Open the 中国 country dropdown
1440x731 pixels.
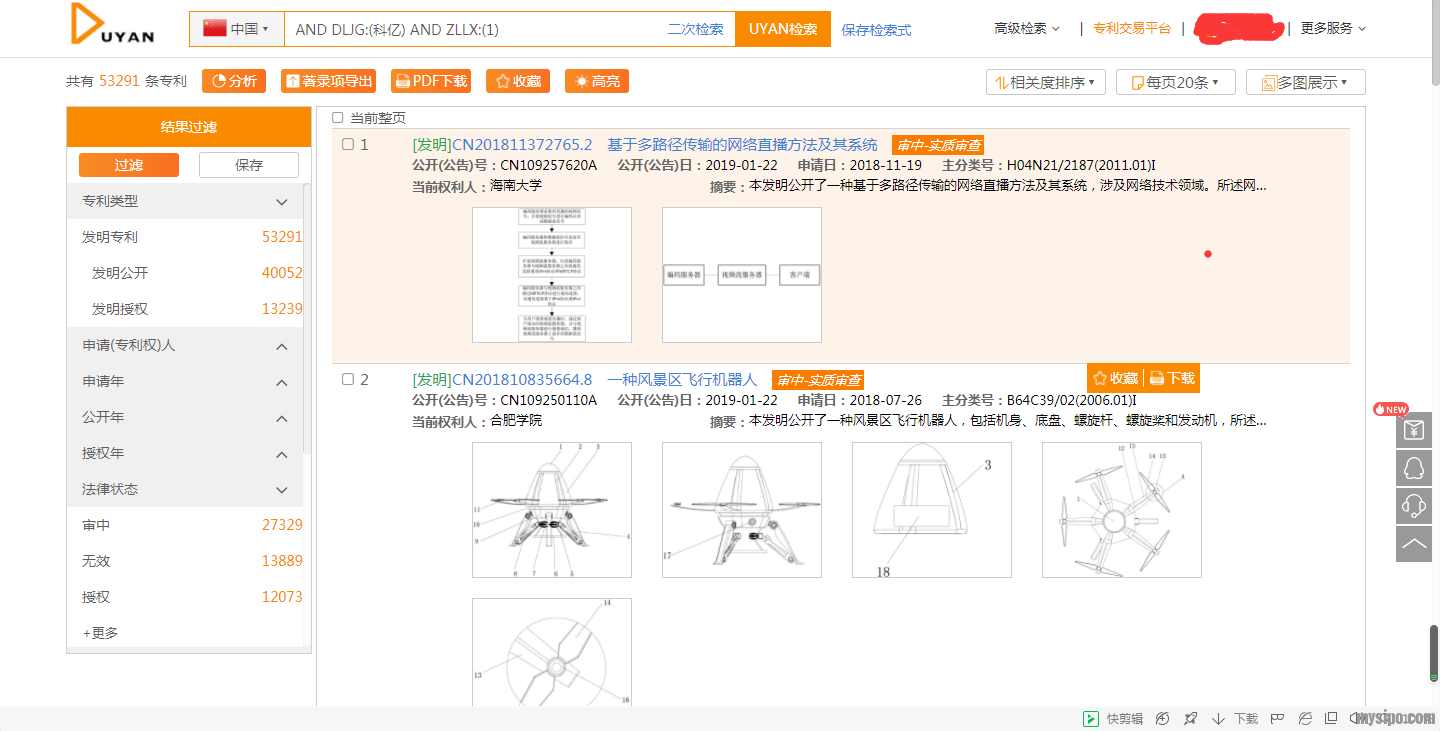tap(236, 29)
